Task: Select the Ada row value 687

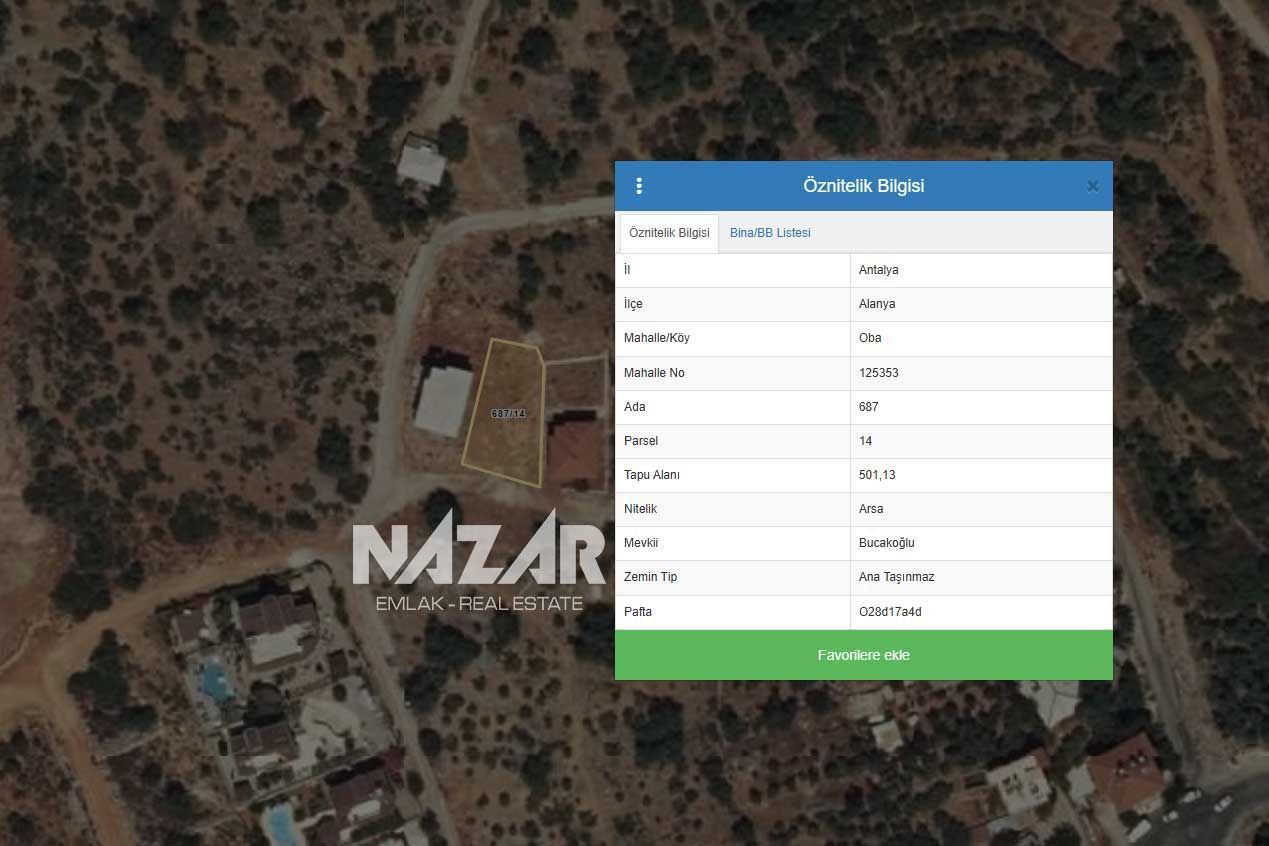Action: coord(868,407)
